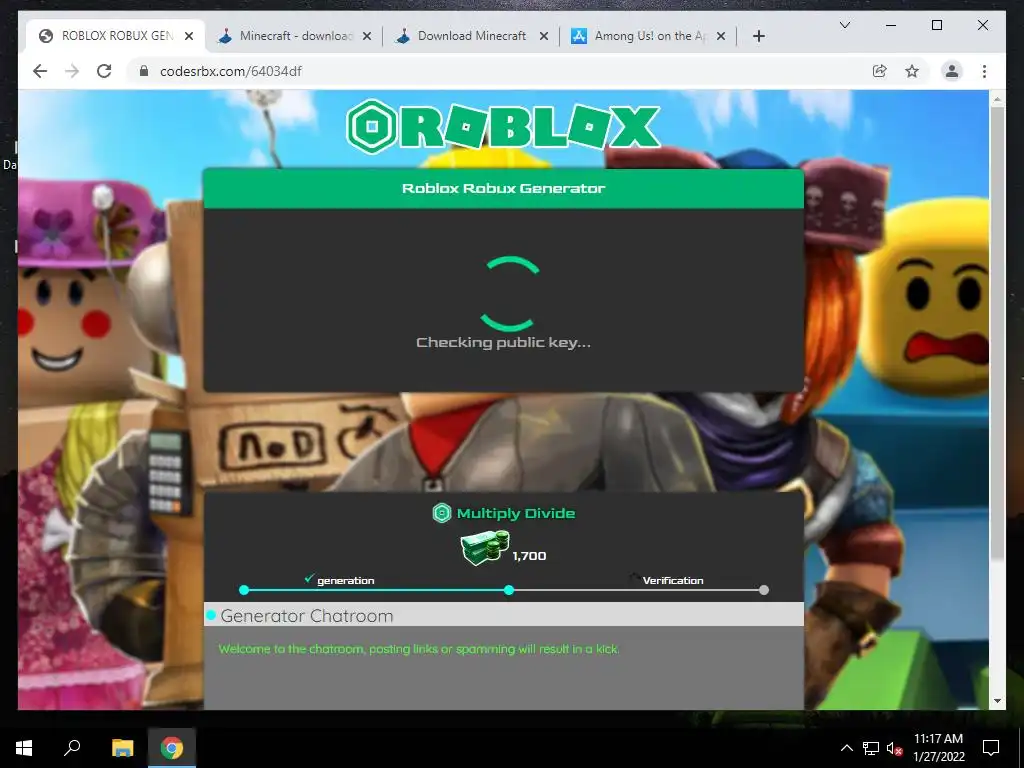
Task: Open the tab search dropdown chevron
Action: pos(844,25)
